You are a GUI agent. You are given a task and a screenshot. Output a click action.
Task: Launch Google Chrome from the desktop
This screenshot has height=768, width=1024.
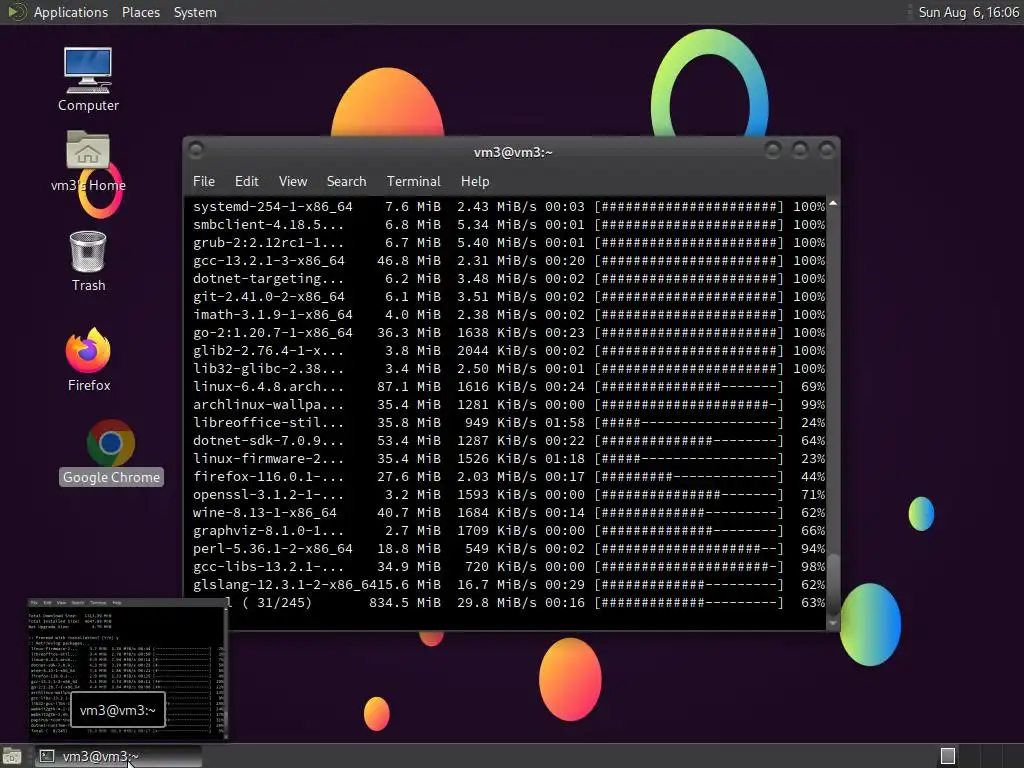click(x=111, y=453)
